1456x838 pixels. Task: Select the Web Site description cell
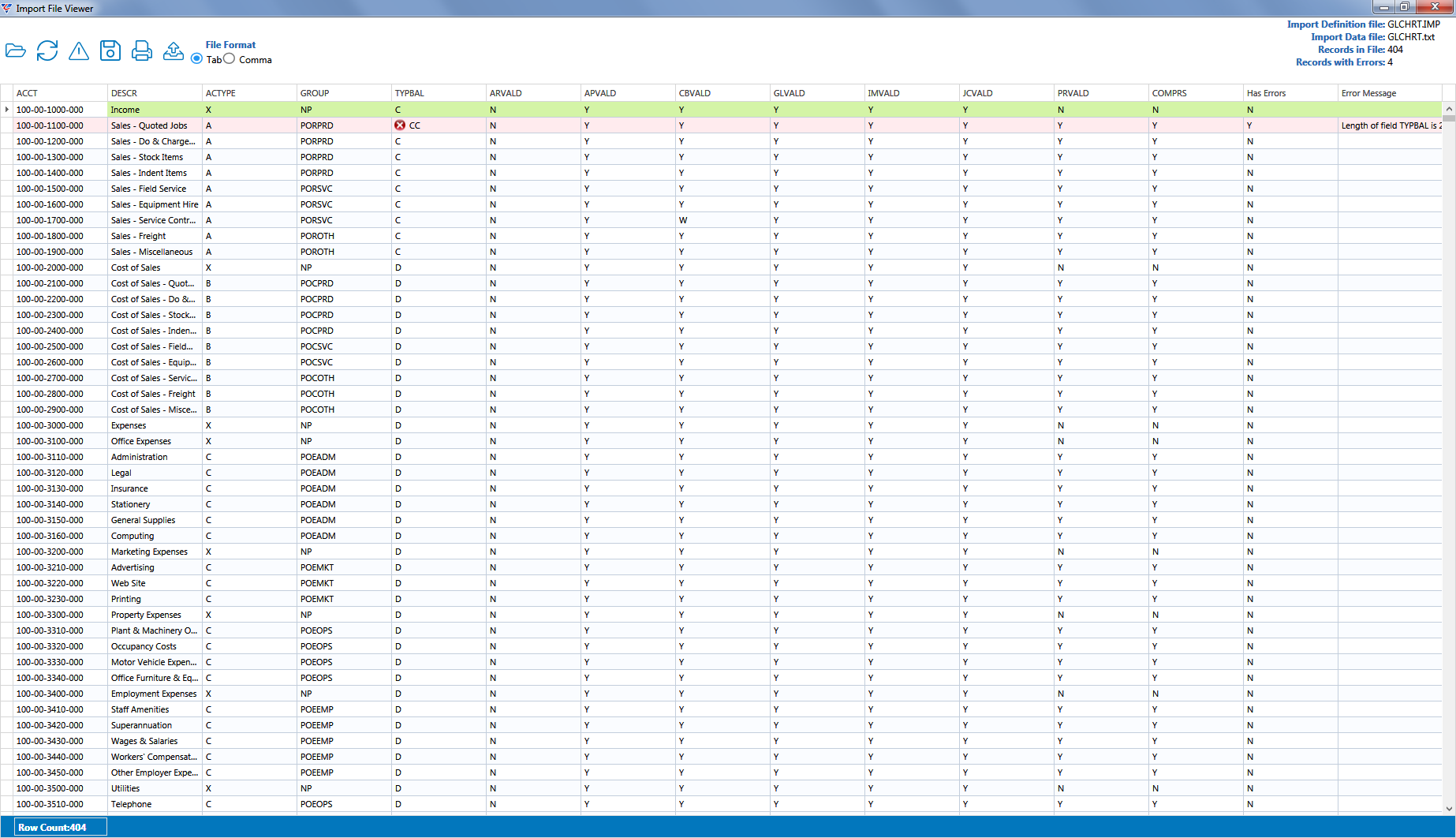[155, 583]
